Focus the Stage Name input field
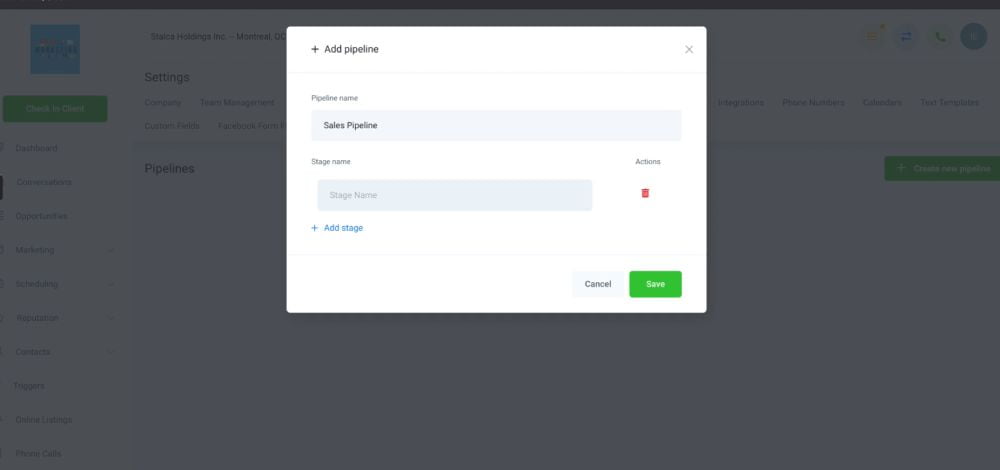 point(455,195)
